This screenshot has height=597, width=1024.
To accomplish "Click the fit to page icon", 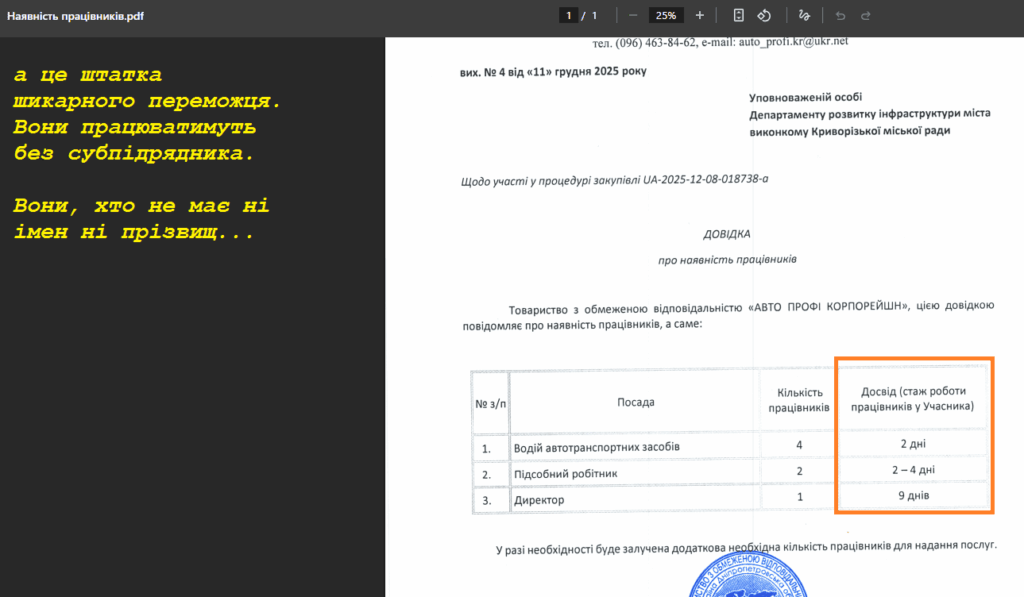I will [x=738, y=15].
